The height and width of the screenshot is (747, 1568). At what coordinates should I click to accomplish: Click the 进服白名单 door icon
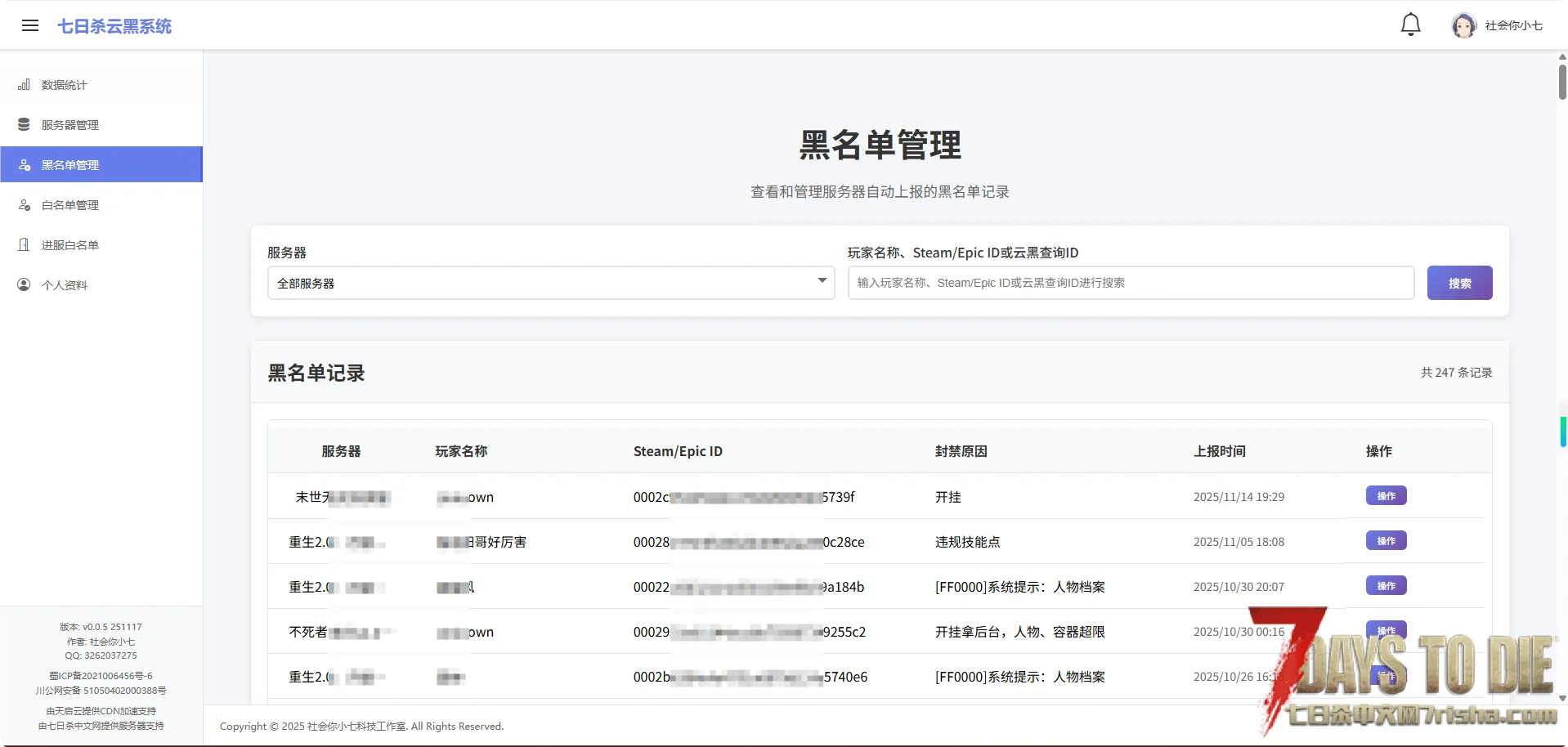(x=25, y=245)
